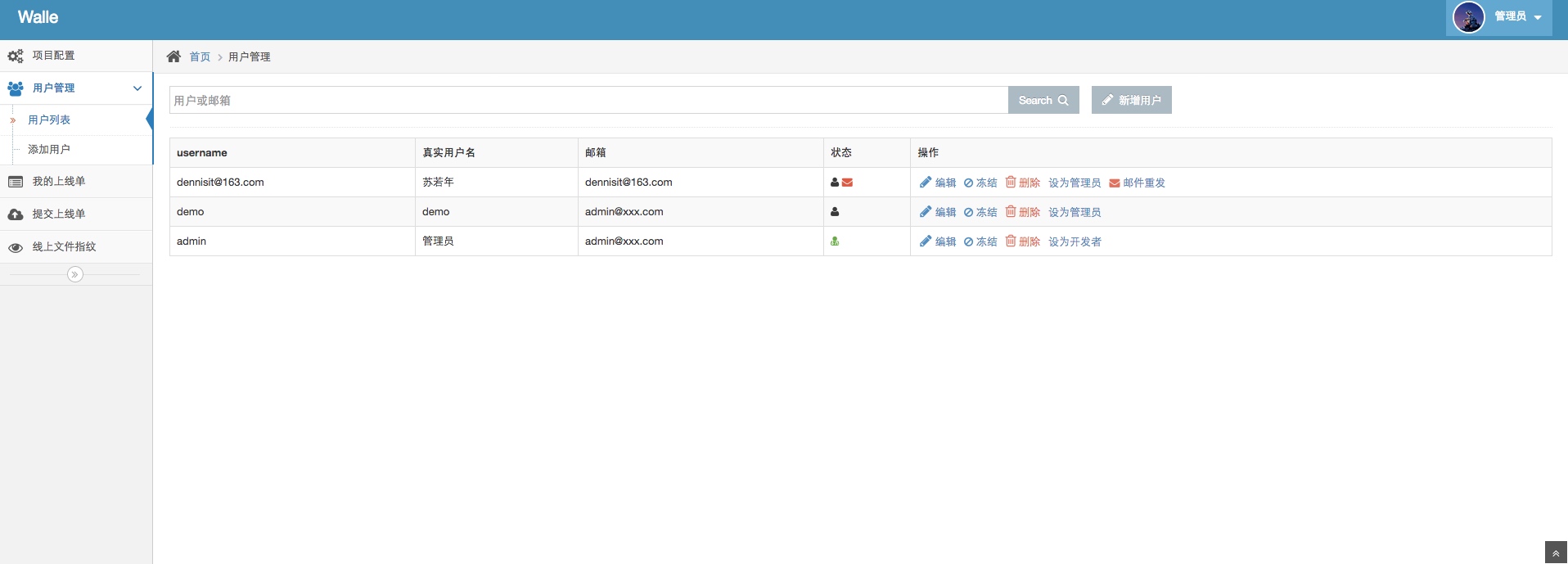Click green admin status icon in admin row
Viewport: 1568px width, 564px height.
[x=835, y=241]
